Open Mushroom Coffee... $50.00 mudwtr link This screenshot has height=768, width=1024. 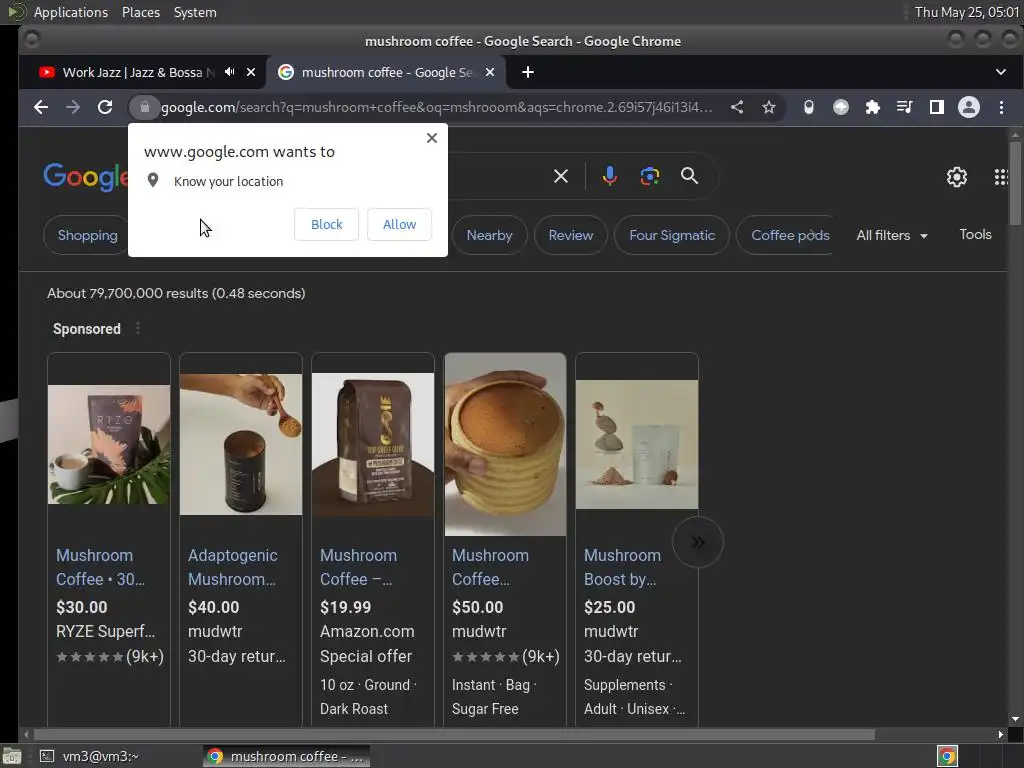490,567
